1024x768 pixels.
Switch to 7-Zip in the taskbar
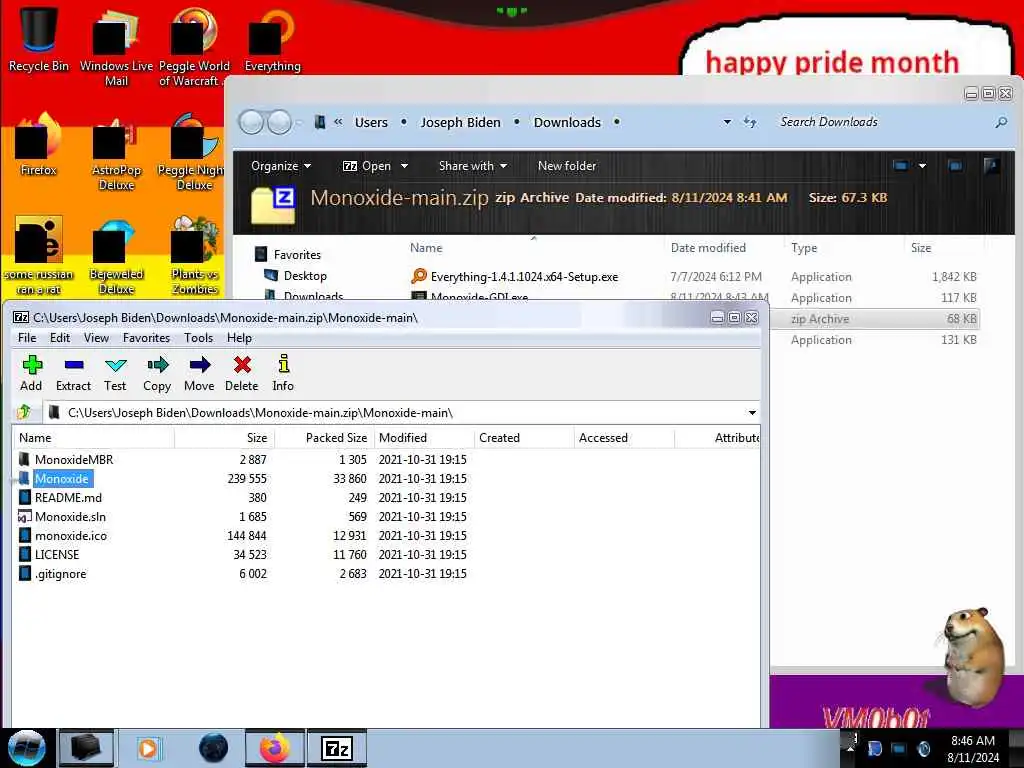pos(337,748)
